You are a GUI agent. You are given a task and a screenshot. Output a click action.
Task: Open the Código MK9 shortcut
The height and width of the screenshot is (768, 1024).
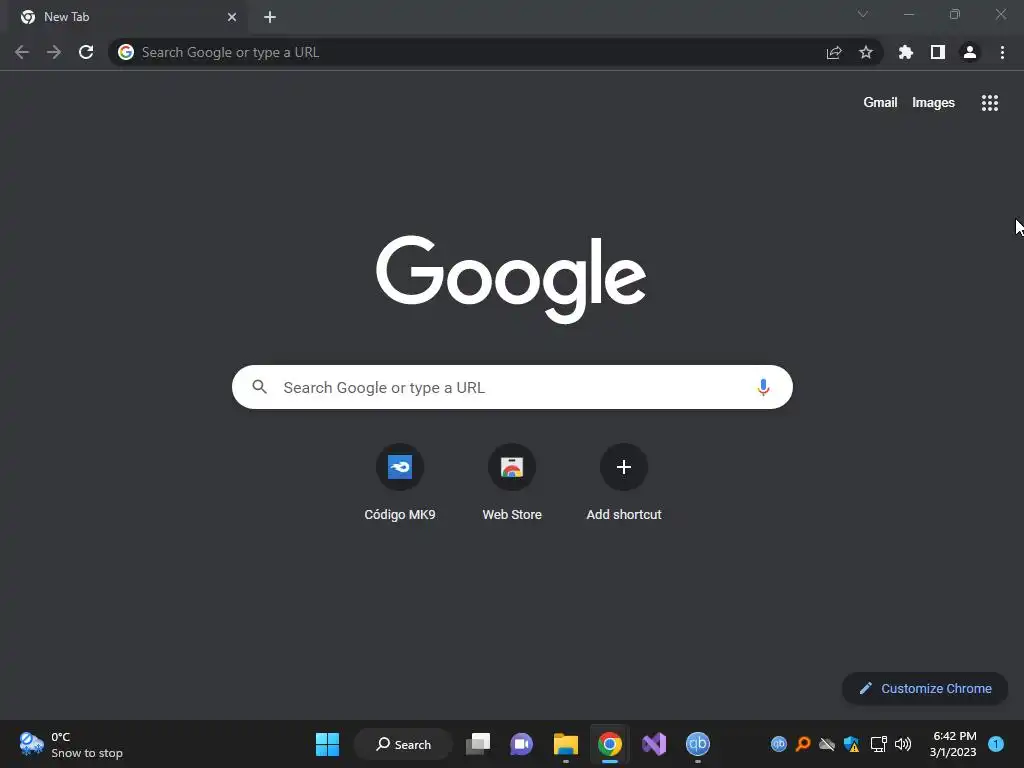400,483
